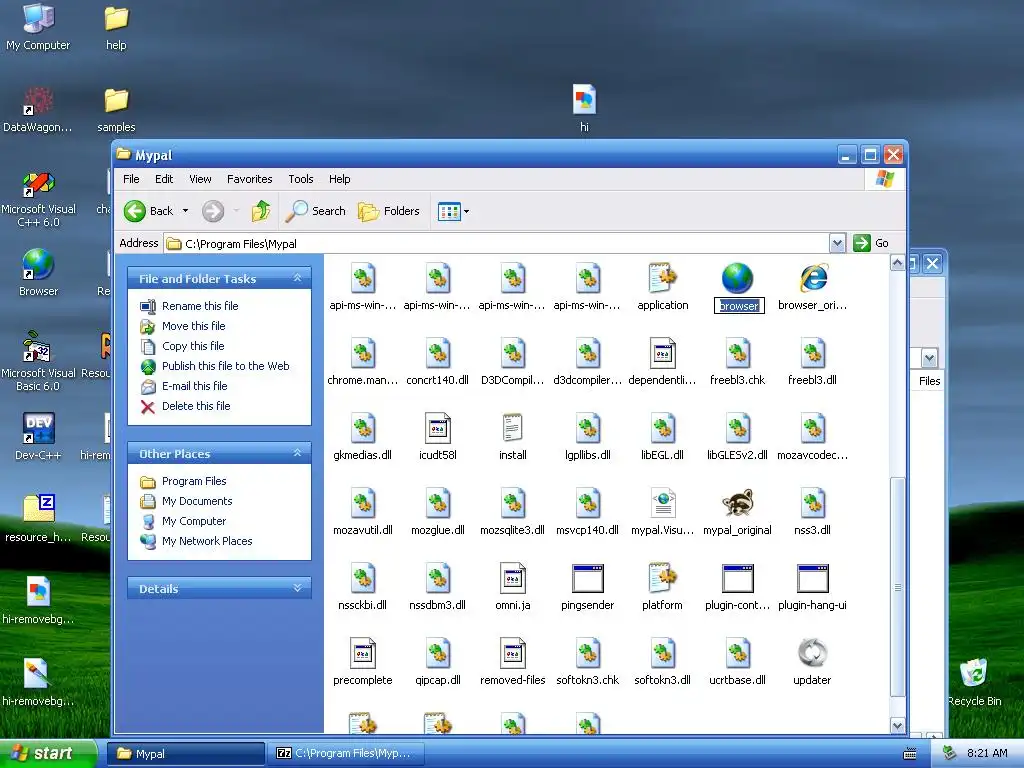
Task: Open the Start menu
Action: point(48,753)
